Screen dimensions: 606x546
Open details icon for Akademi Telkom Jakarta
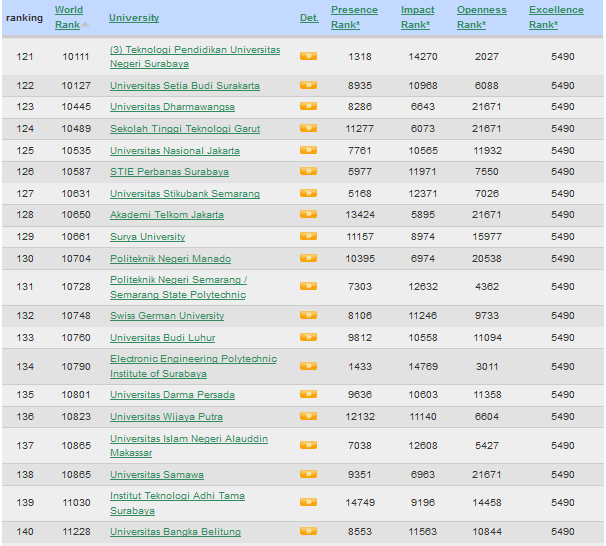point(308,214)
